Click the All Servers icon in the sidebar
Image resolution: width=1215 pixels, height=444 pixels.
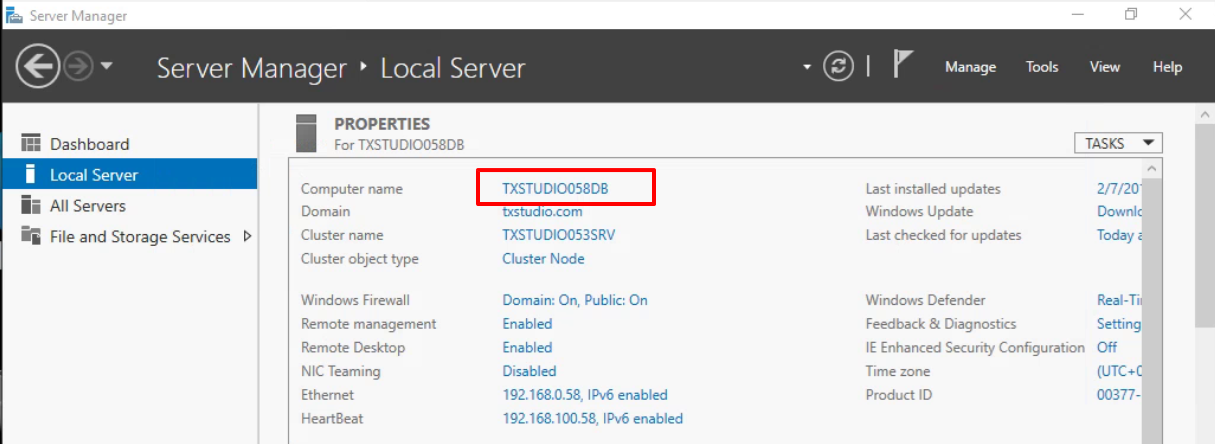pos(31,205)
